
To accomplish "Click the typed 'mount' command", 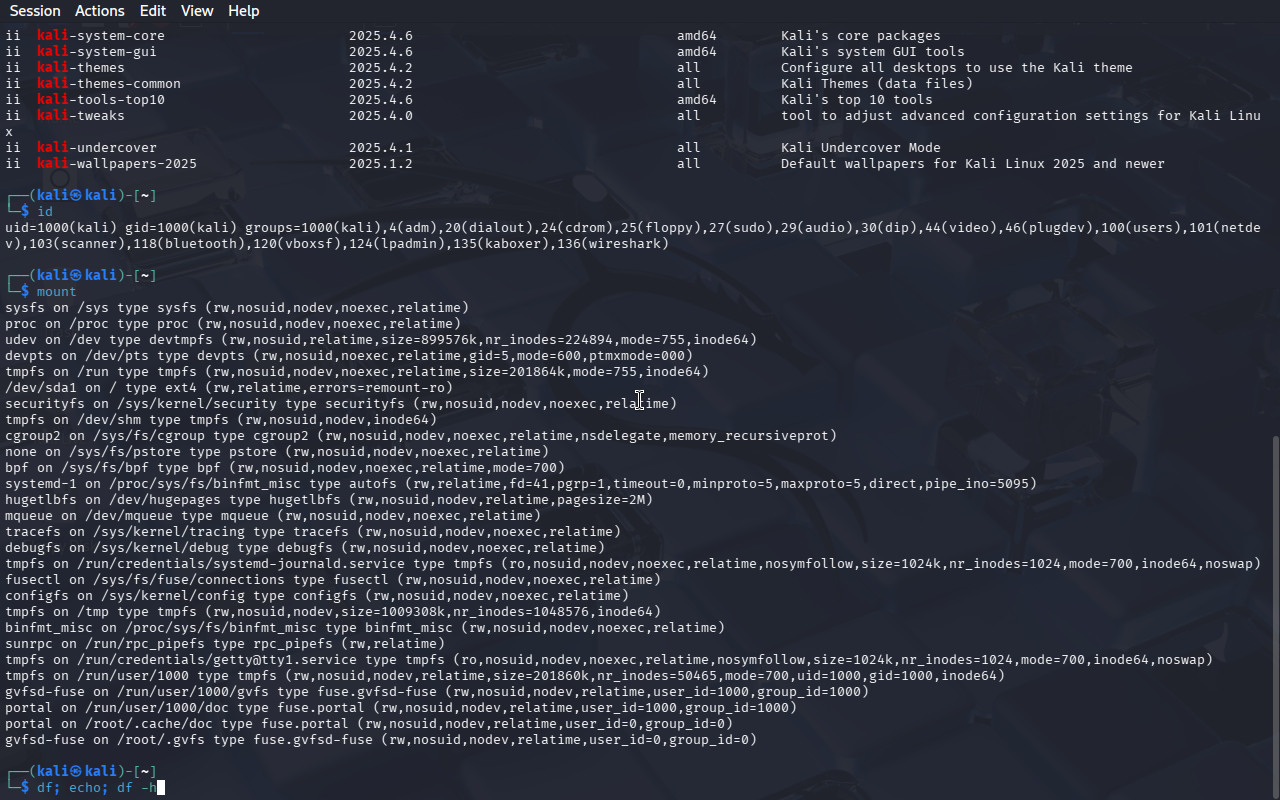I will tap(56, 292).
